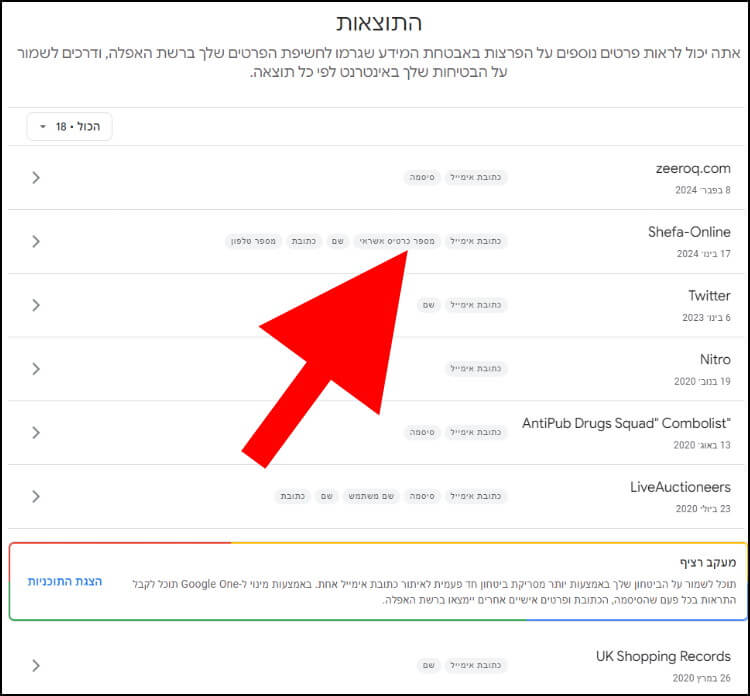Expand the LiveAuctioneers breach row chevron

(36, 497)
